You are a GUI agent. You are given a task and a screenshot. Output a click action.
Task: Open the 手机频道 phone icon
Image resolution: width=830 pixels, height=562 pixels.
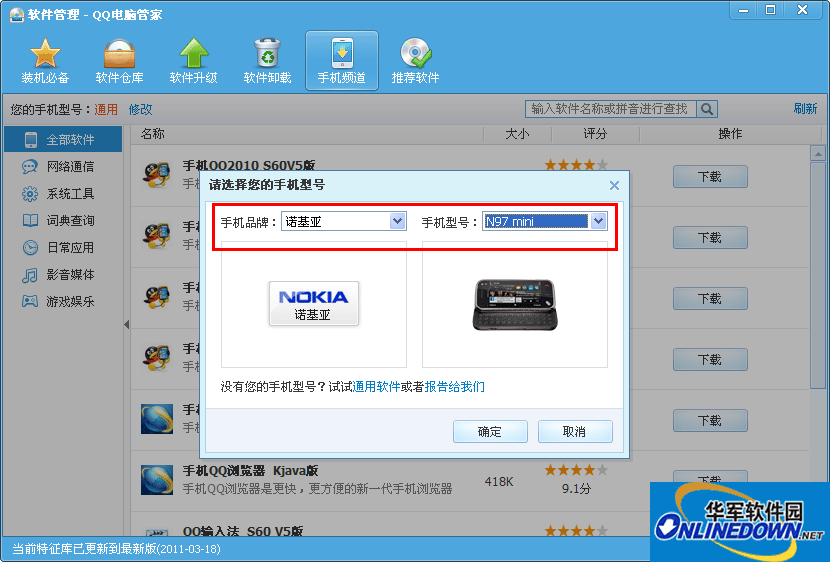[341, 60]
